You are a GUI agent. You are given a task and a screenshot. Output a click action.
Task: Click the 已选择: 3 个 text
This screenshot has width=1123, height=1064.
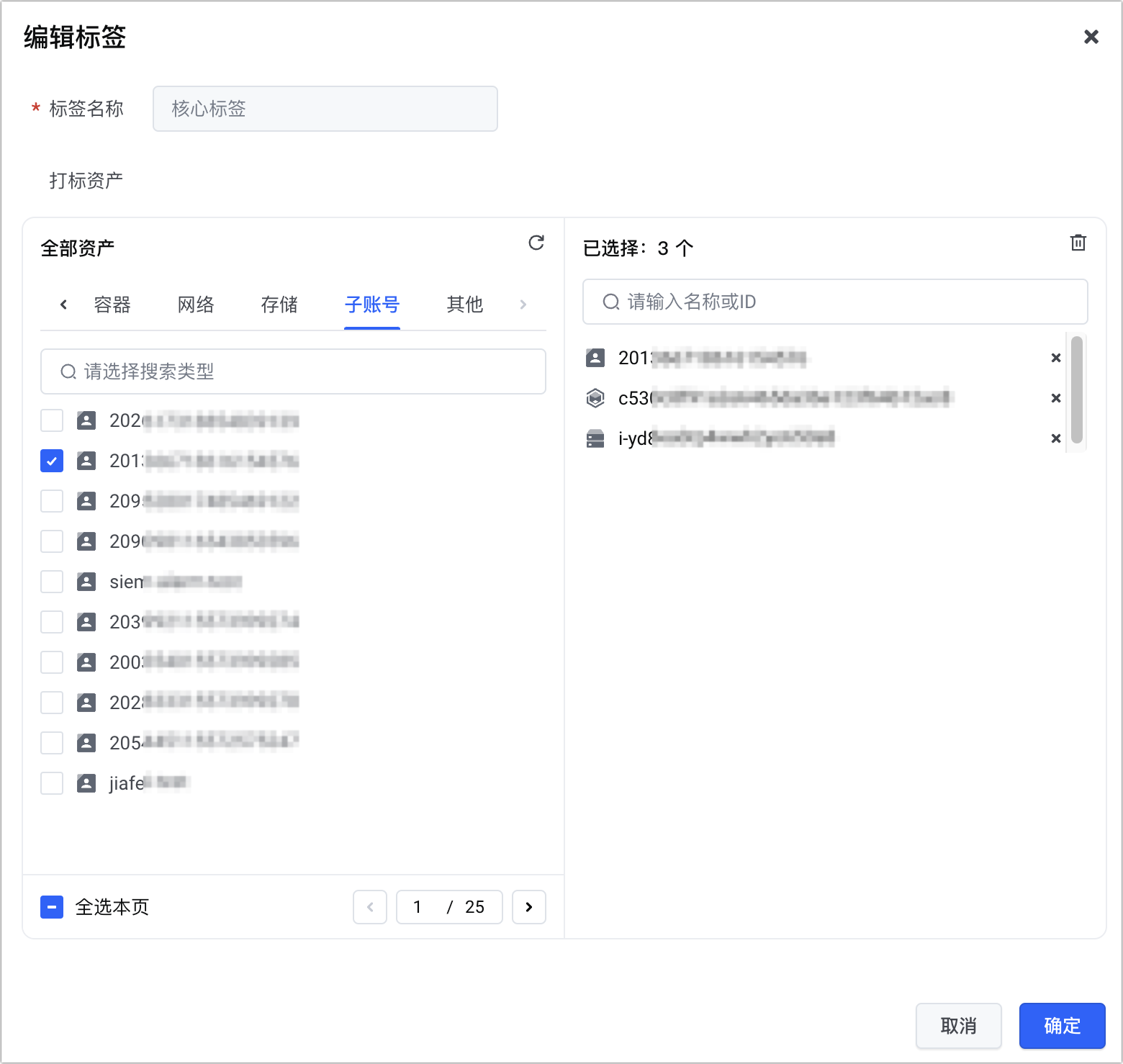639,248
